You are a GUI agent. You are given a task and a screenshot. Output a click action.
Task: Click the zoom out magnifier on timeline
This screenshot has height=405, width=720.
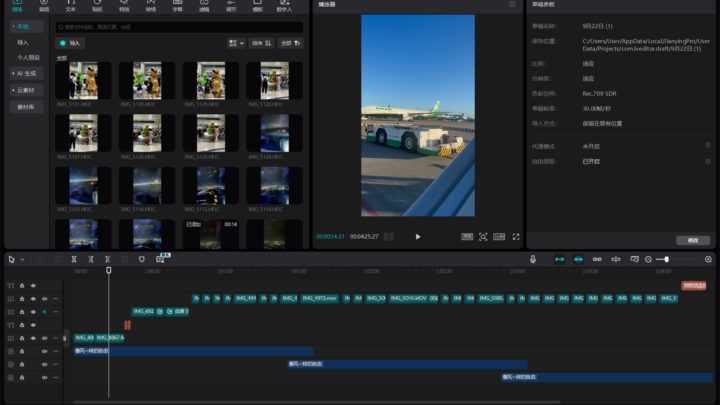click(648, 259)
